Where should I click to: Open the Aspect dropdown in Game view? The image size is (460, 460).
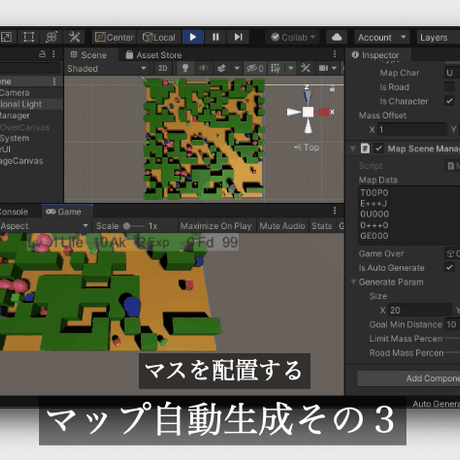click(x=45, y=226)
